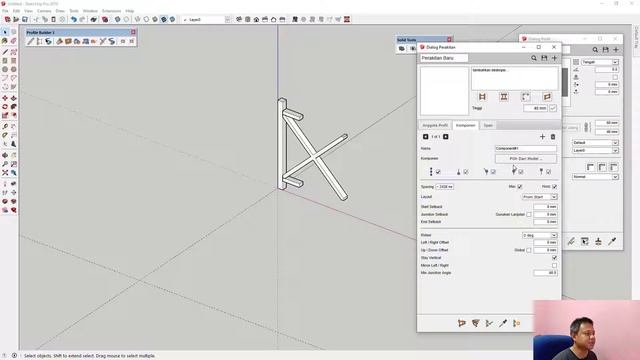The image size is (640, 360).
Task: Add a component with plus next to trash
Action: coord(542,137)
